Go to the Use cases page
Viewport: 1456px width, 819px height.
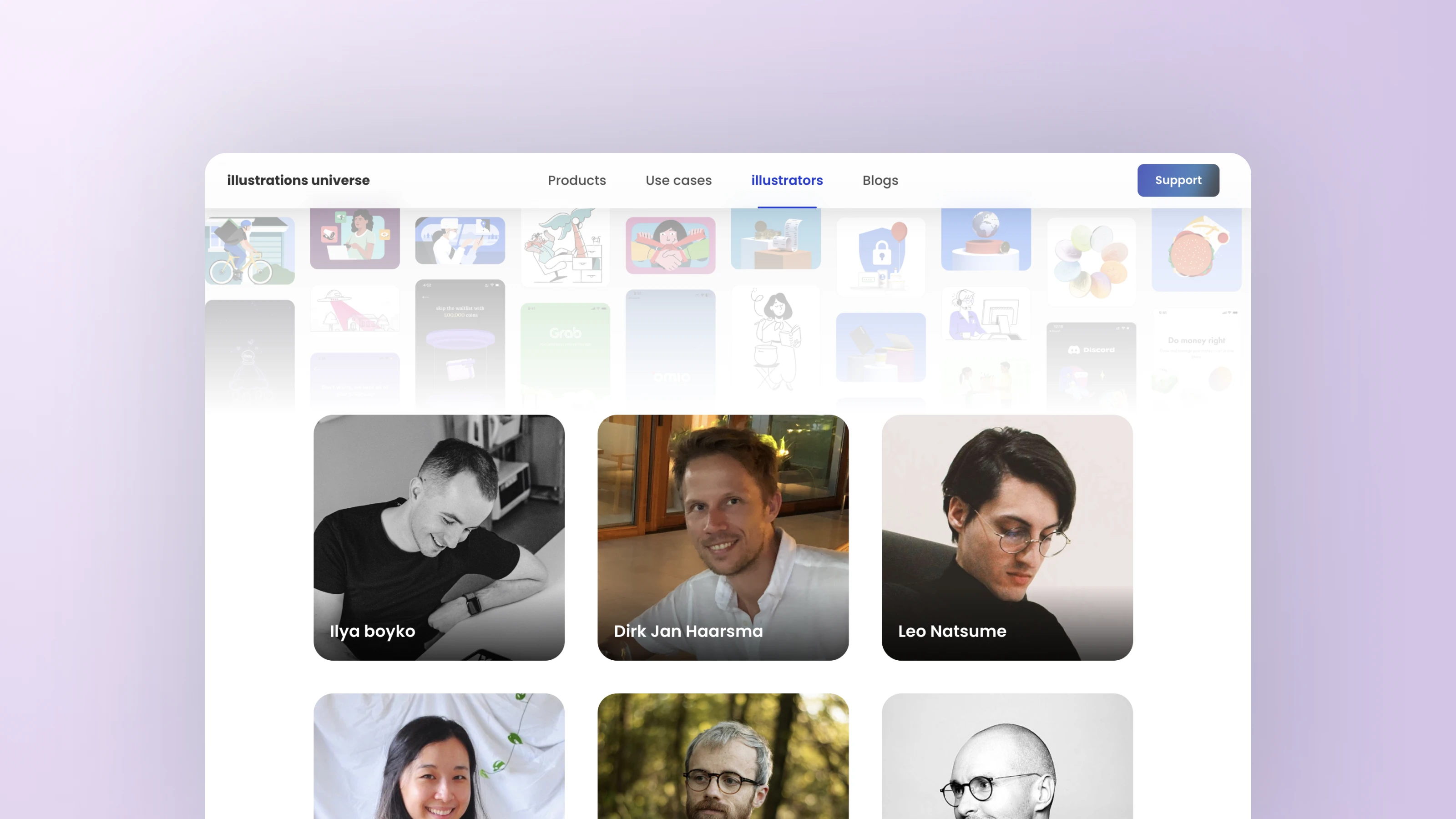click(678, 180)
